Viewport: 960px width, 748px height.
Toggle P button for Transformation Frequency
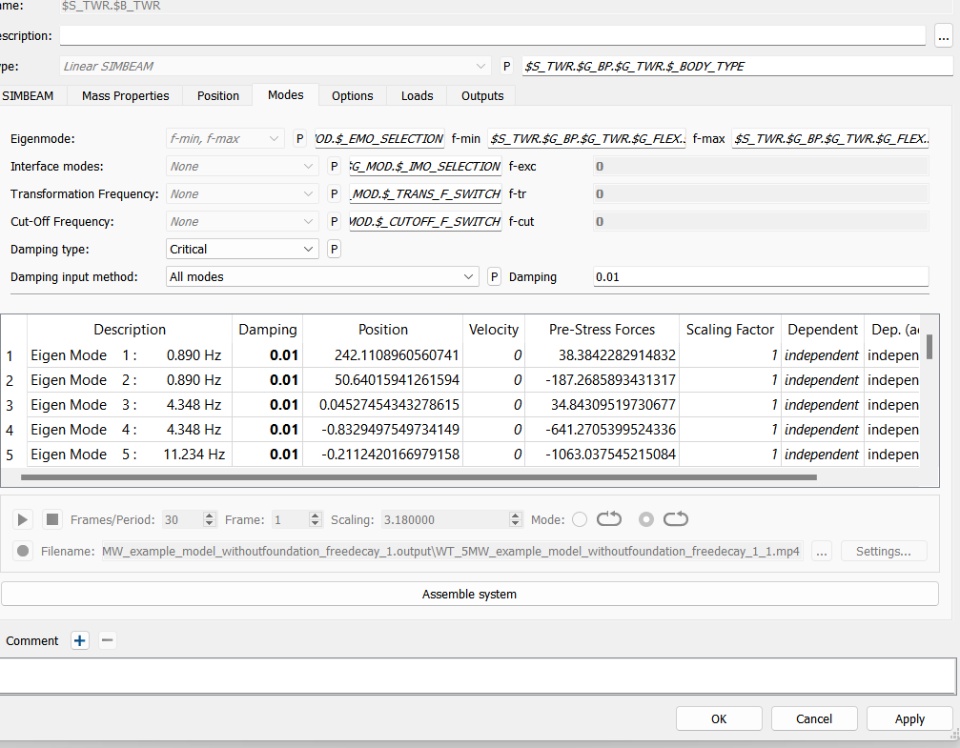coord(334,194)
